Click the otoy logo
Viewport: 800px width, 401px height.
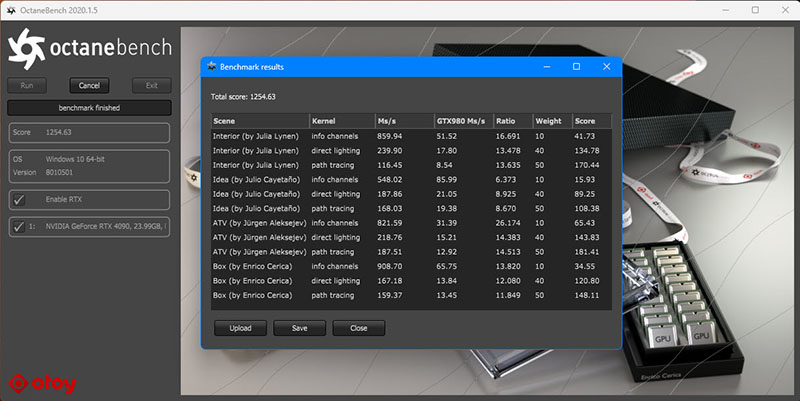pos(42,384)
